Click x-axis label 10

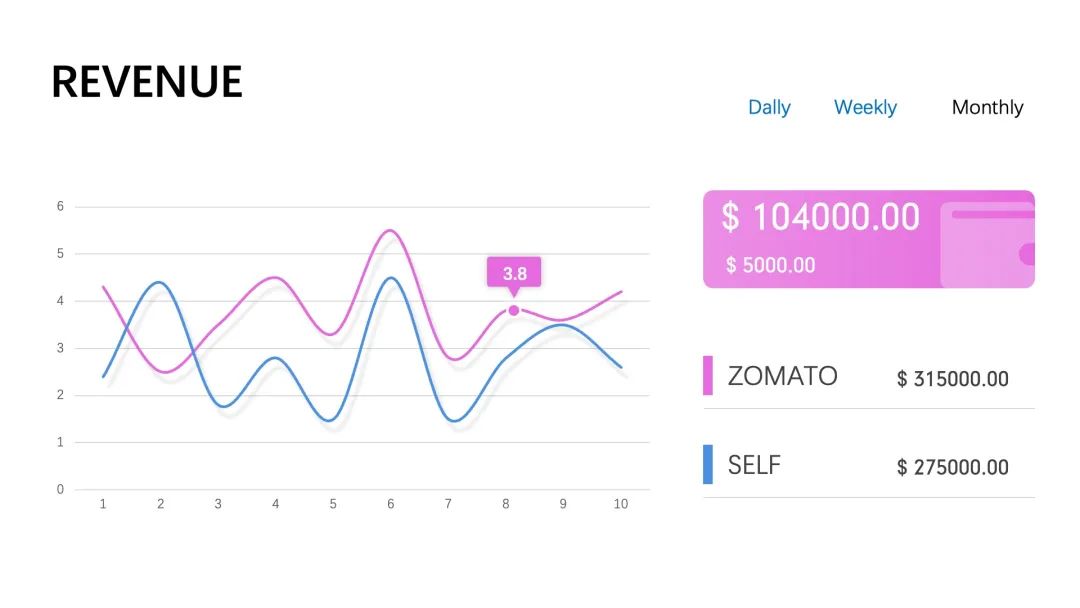(x=620, y=504)
